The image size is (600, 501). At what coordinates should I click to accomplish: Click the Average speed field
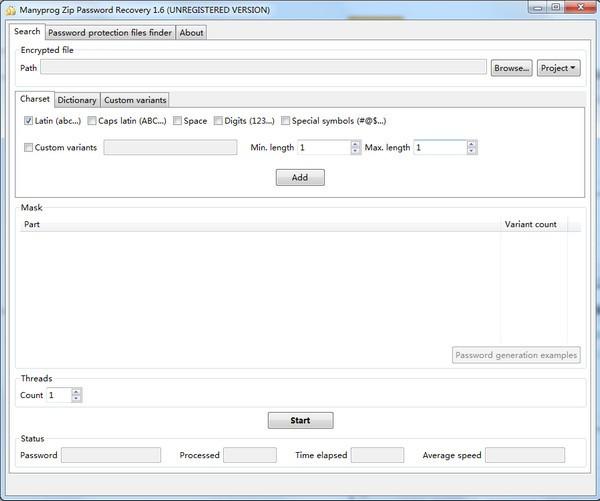pos(525,455)
